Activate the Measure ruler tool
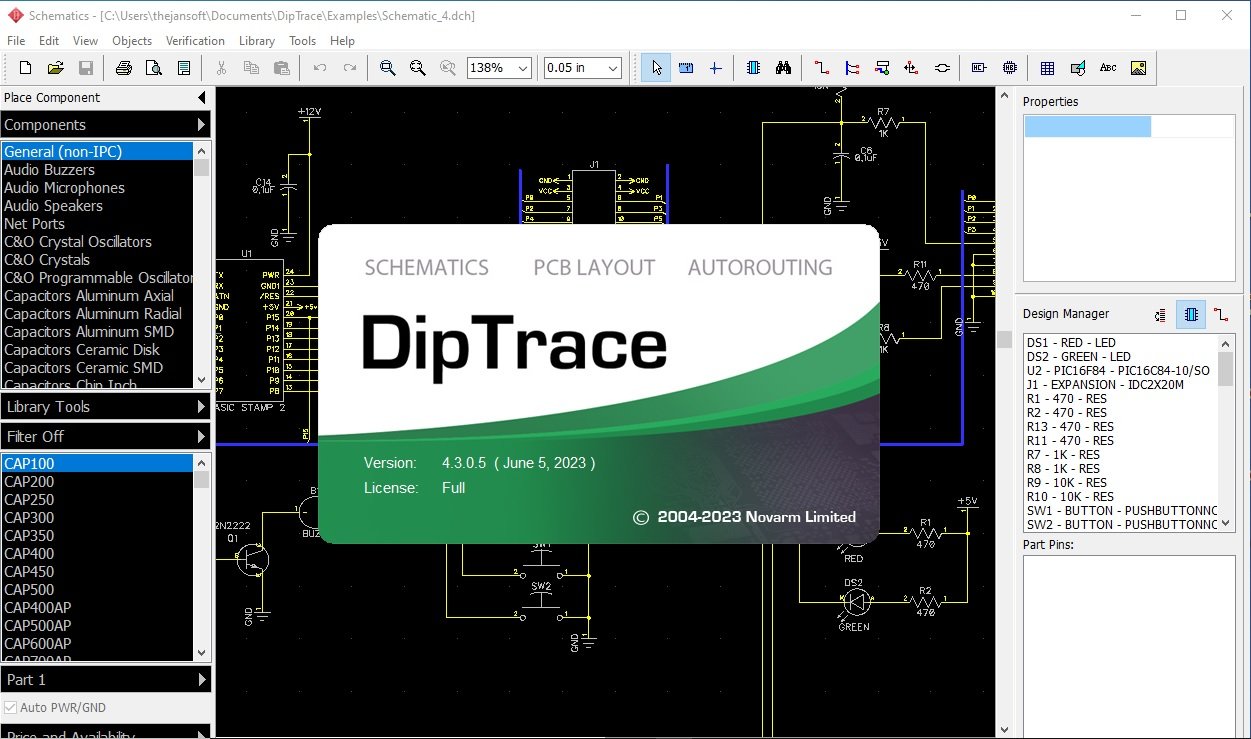Viewport: 1251px width, 739px height. 686,68
